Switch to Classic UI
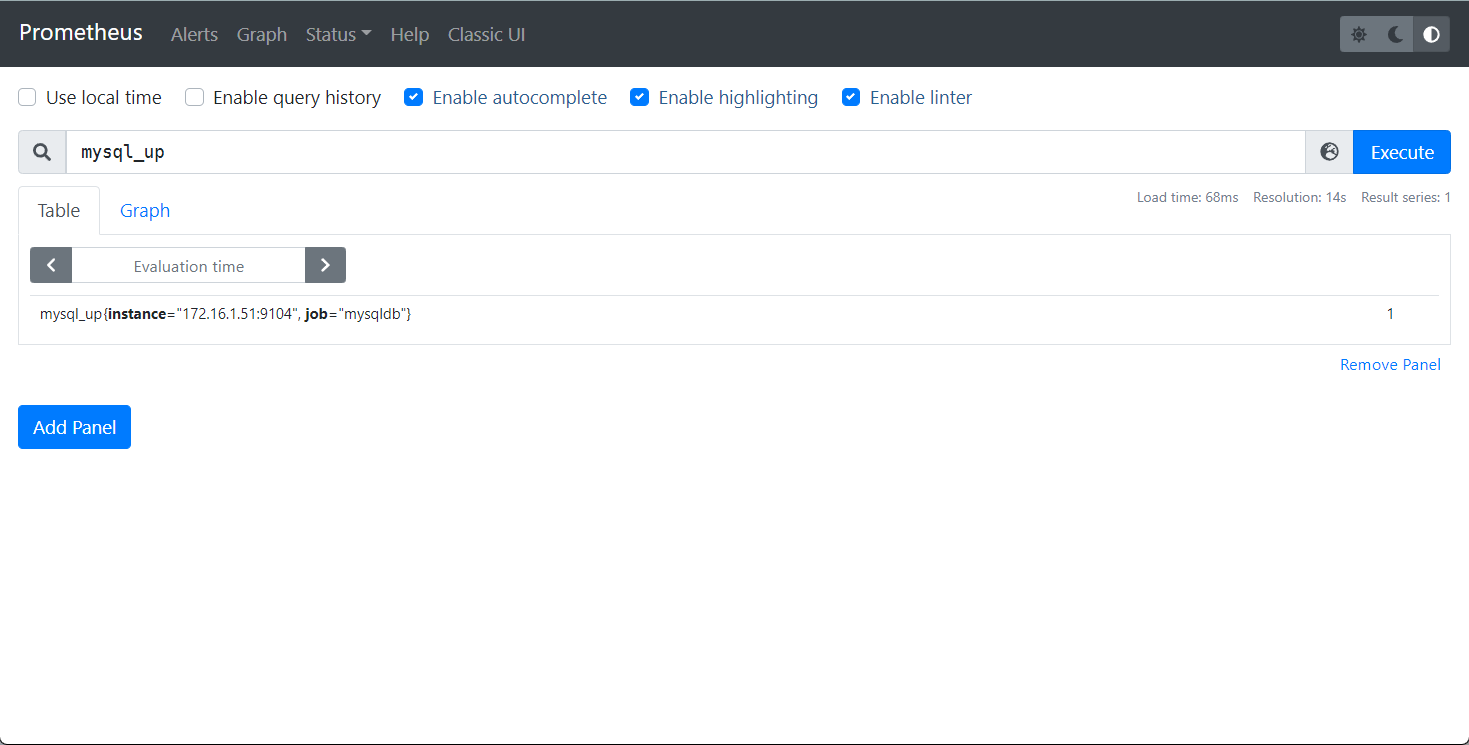The image size is (1469, 745). point(486,34)
